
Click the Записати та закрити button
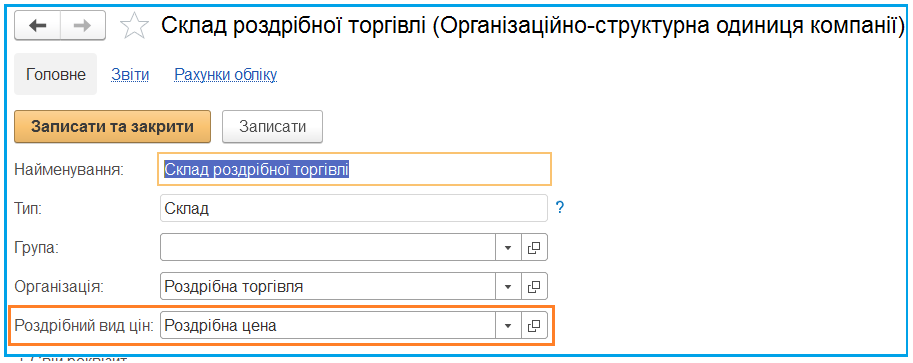click(112, 127)
